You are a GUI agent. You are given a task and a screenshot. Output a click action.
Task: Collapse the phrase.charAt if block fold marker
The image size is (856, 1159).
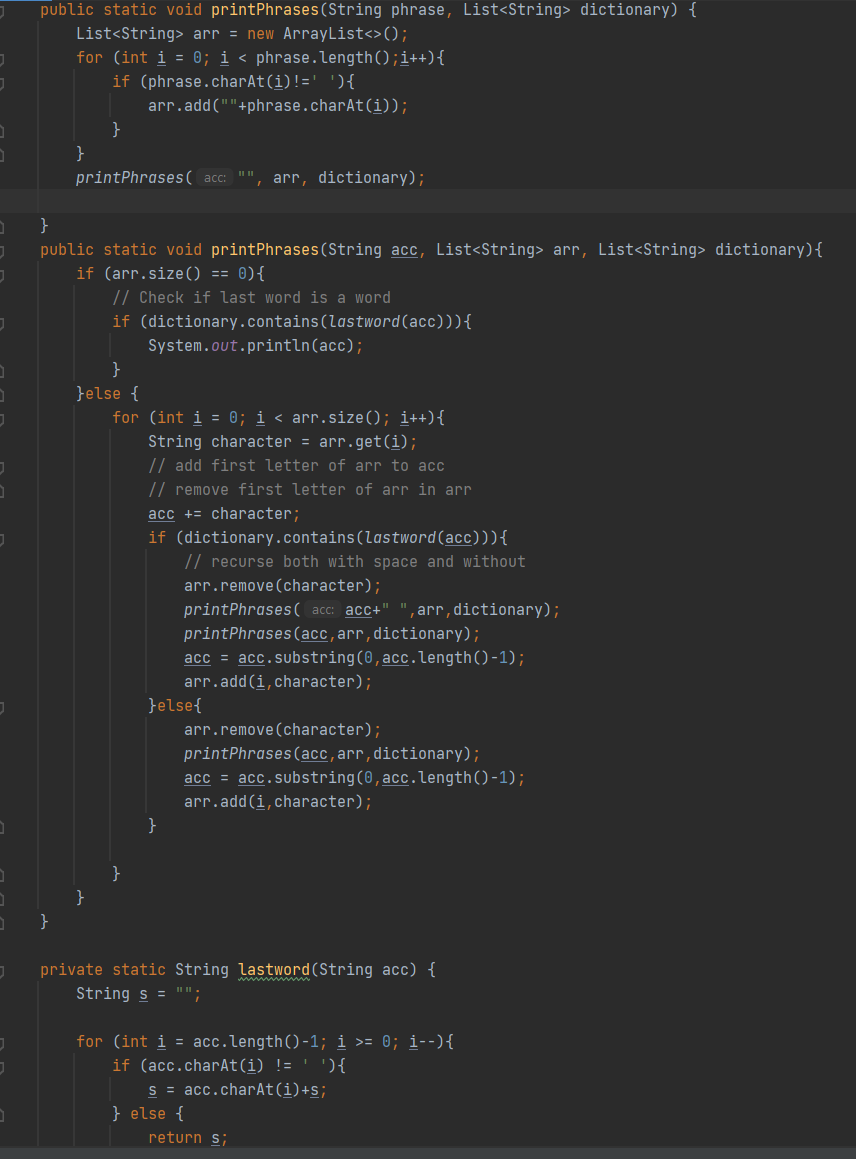(x=3, y=82)
